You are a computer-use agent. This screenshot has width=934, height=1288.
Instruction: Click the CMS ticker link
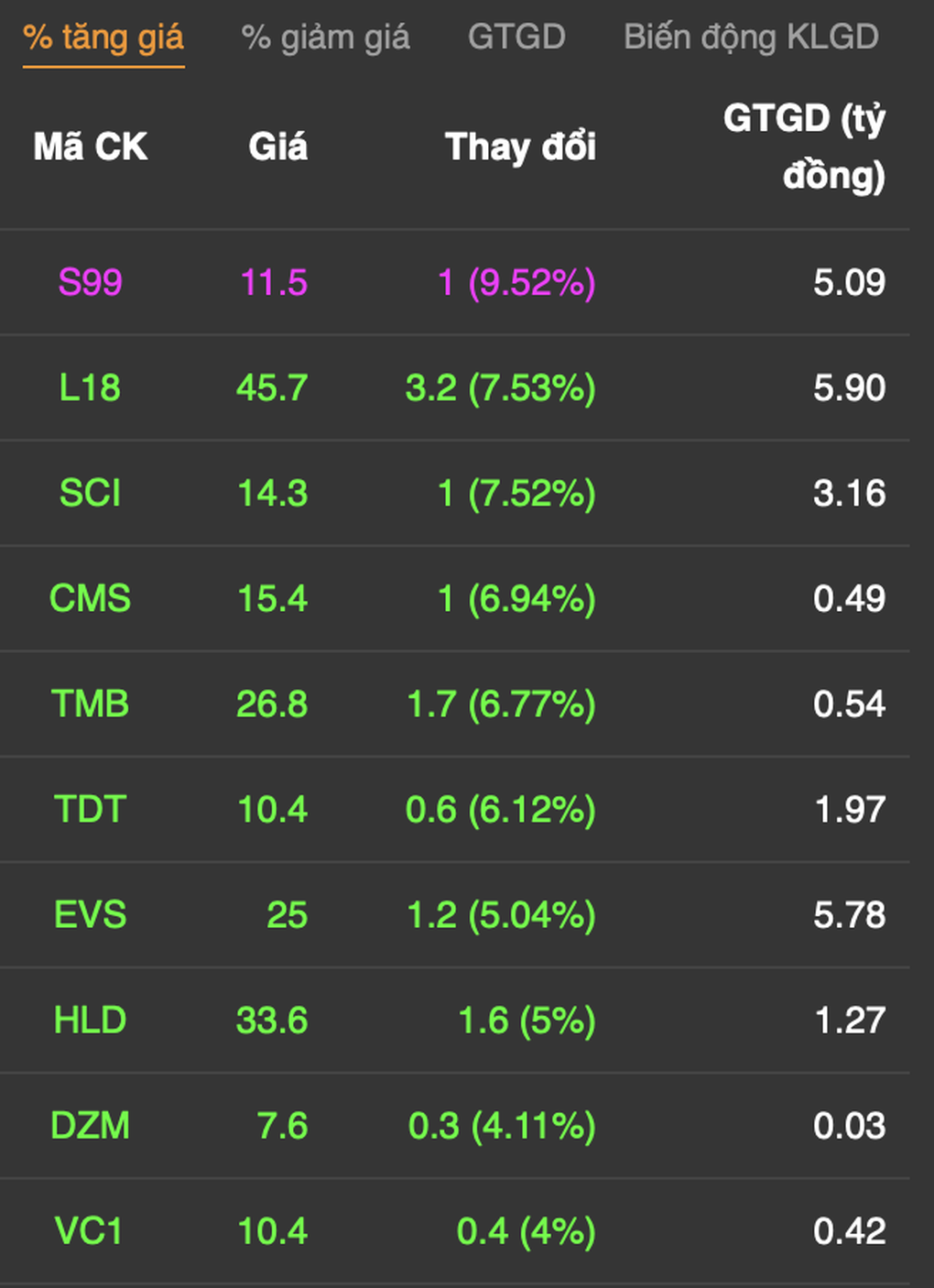coord(90,598)
